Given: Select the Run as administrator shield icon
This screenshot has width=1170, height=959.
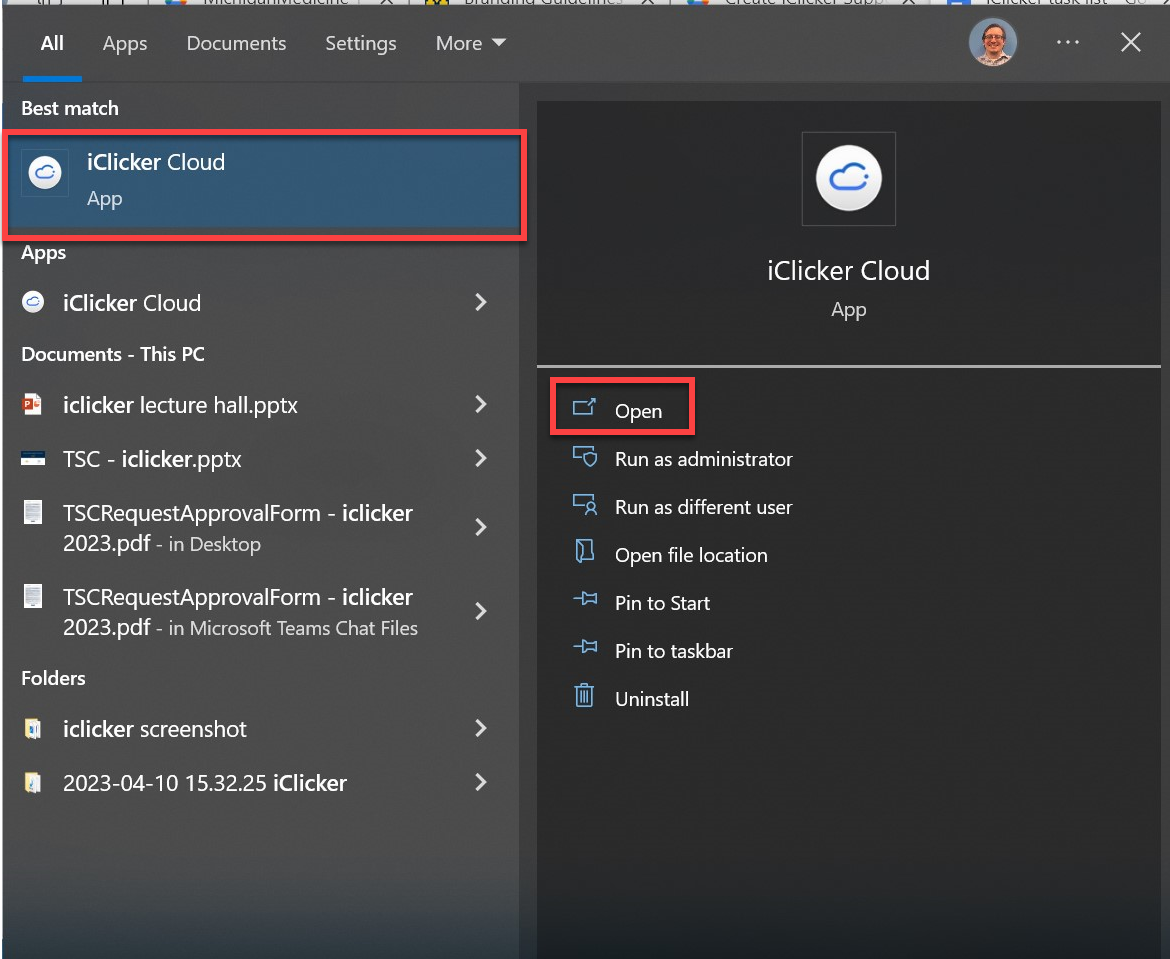Looking at the screenshot, I should pos(585,458).
